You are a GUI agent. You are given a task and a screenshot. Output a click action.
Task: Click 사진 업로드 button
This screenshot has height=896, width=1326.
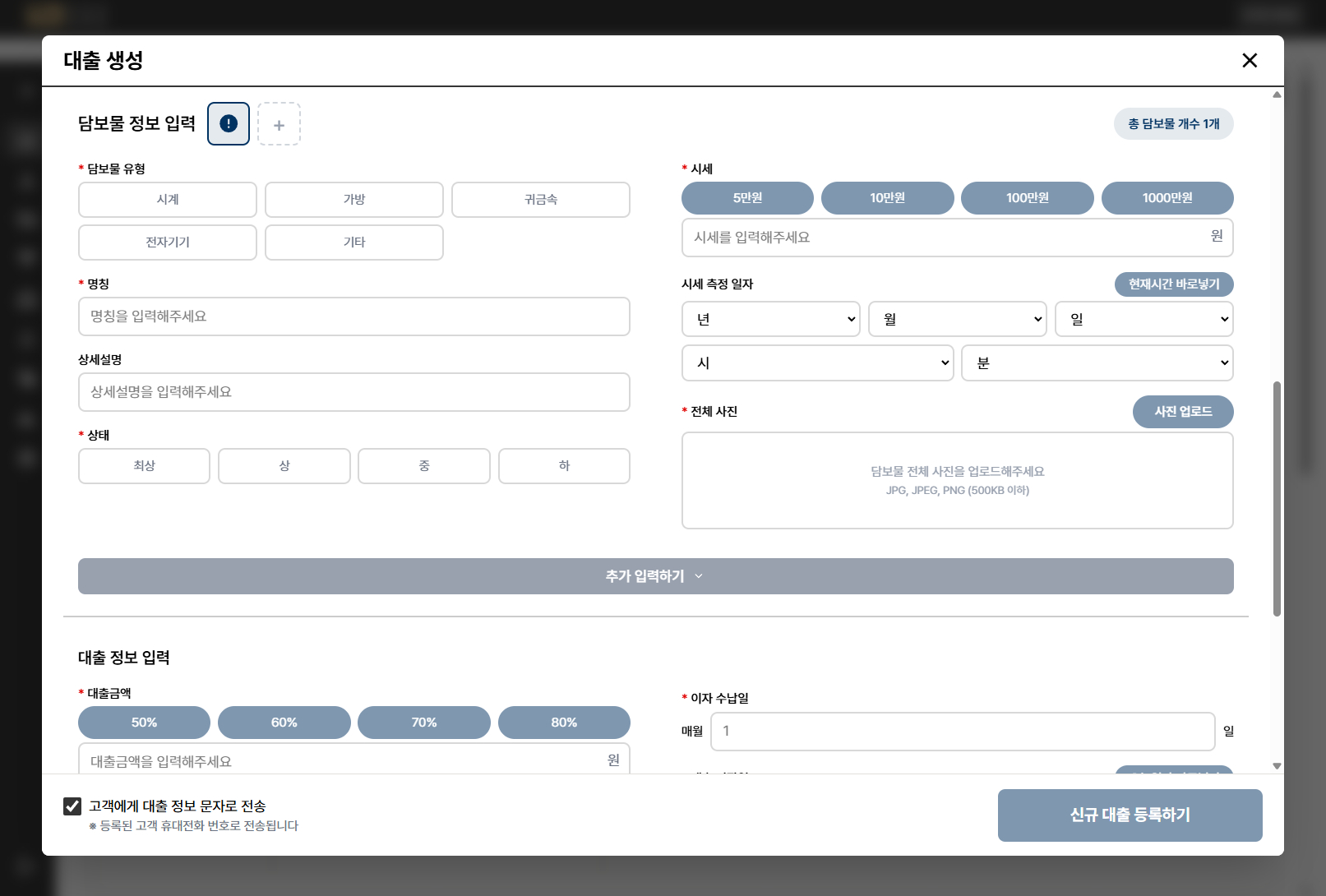(x=1182, y=412)
